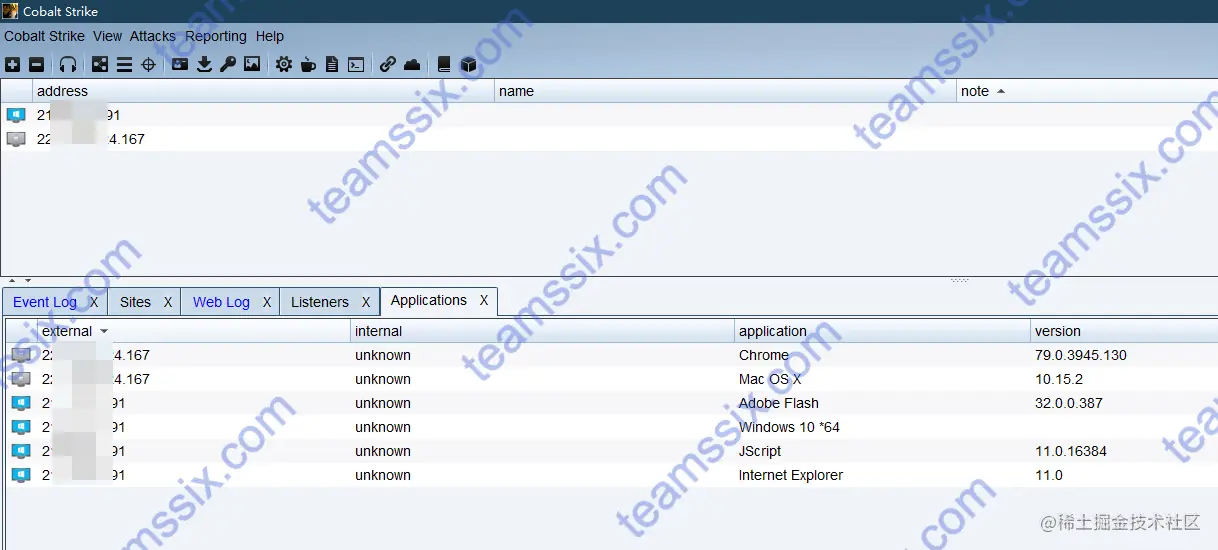Switch to the Session Table view icon
The height and width of the screenshot is (550, 1218).
pos(124,64)
